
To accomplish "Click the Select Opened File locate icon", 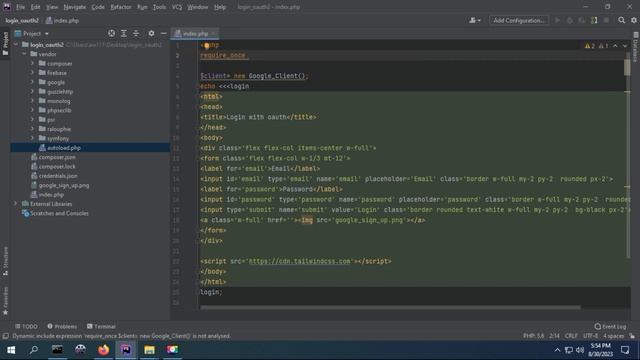I will (x=111, y=33).
